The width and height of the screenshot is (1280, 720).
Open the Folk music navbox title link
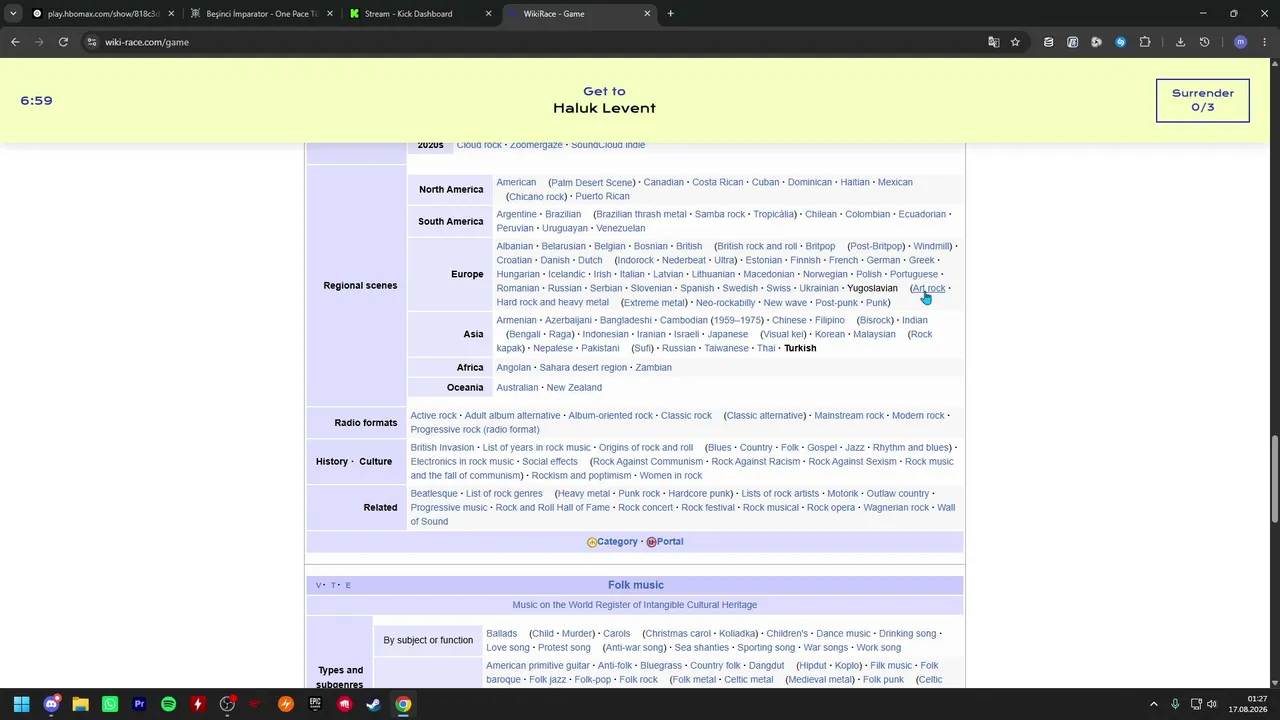(x=636, y=585)
